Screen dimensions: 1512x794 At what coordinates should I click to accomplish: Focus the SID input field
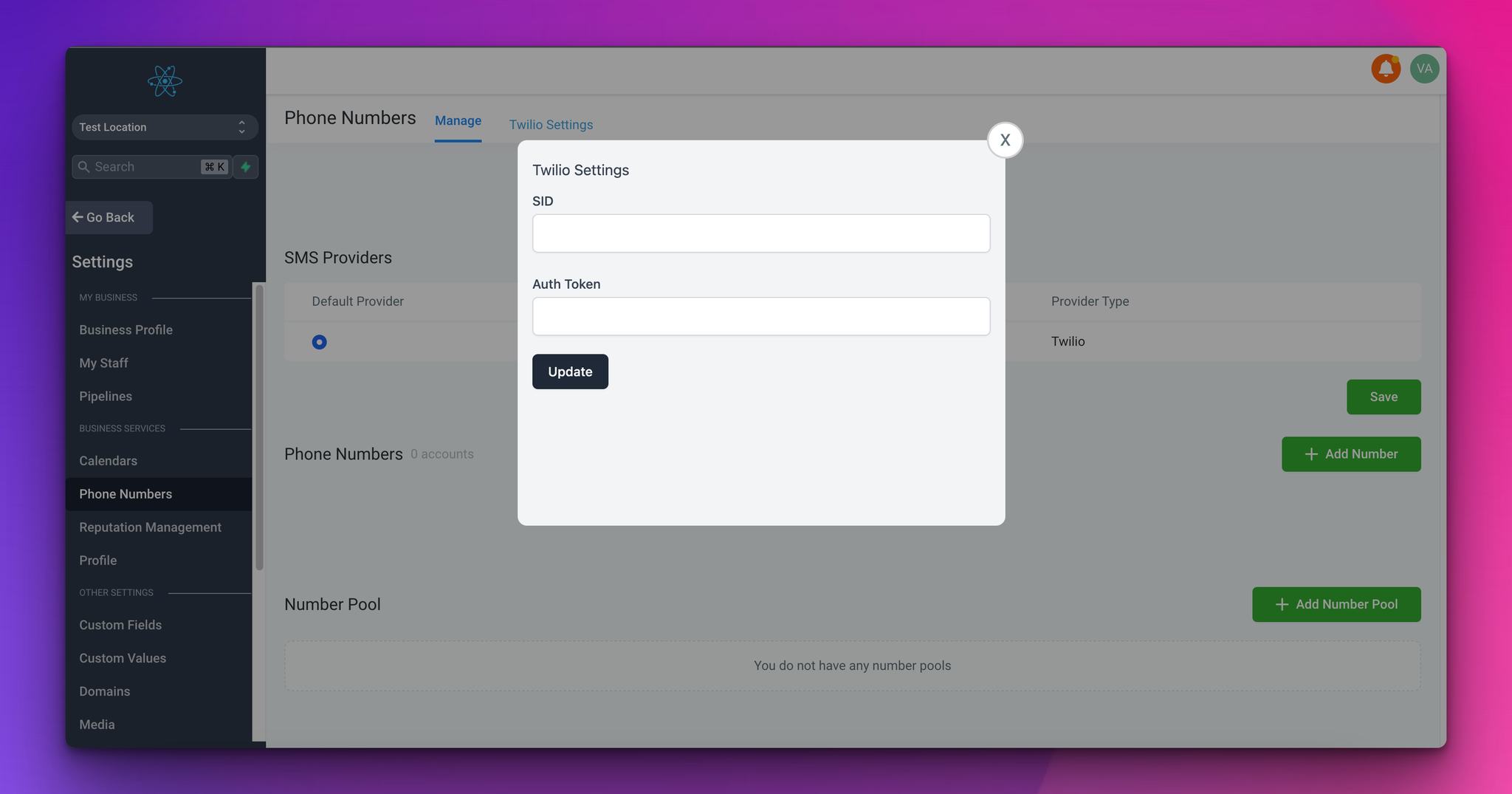coord(760,233)
